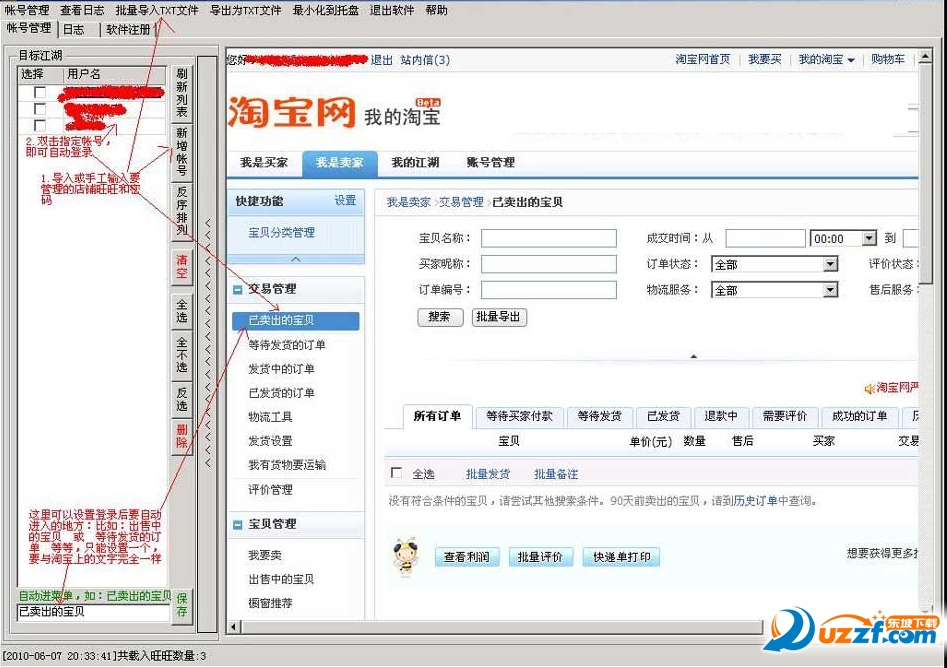Collapse the 交易管理 section
This screenshot has width=947, height=668.
click(237, 289)
